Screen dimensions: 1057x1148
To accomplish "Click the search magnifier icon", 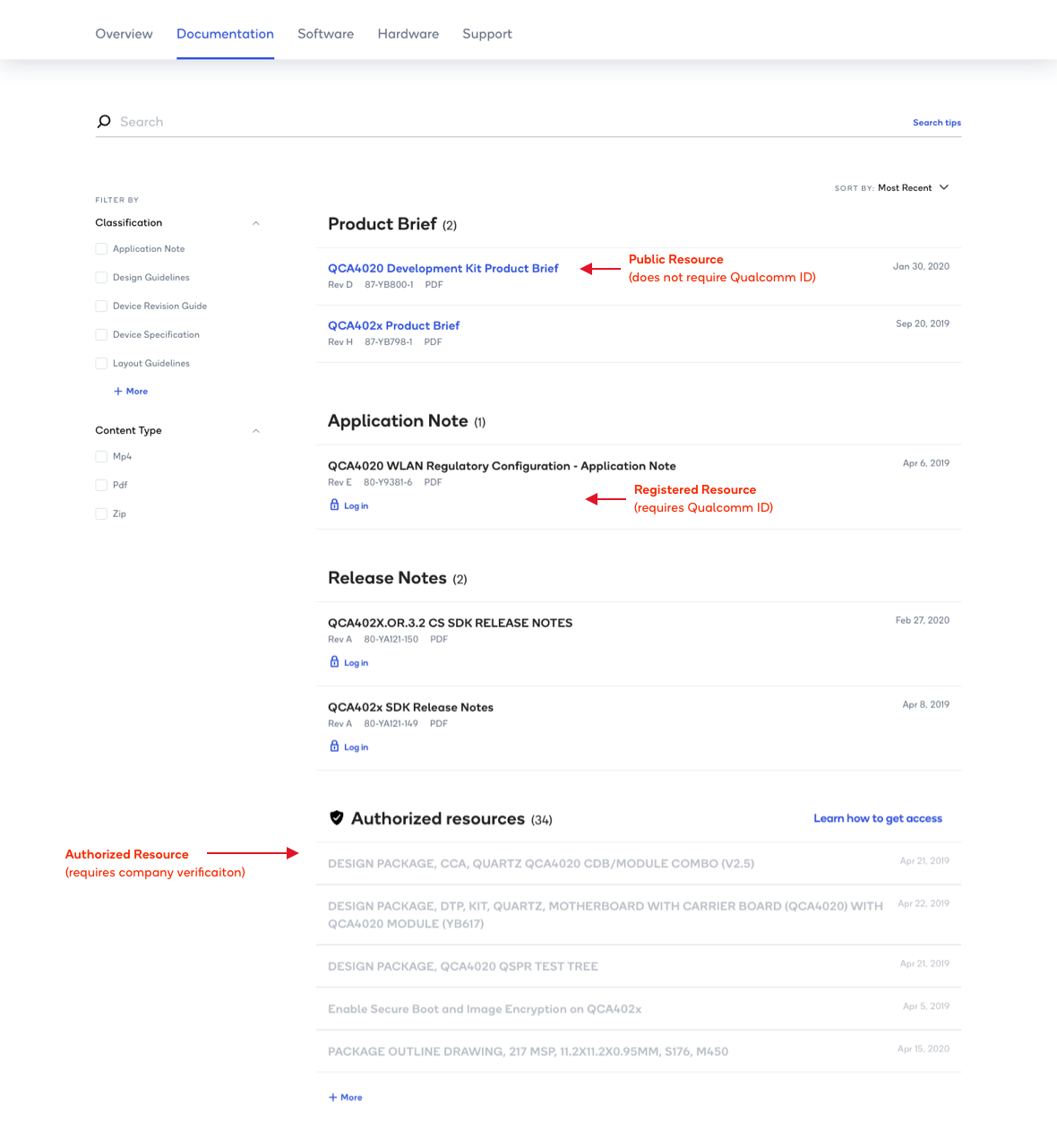I will click(104, 122).
